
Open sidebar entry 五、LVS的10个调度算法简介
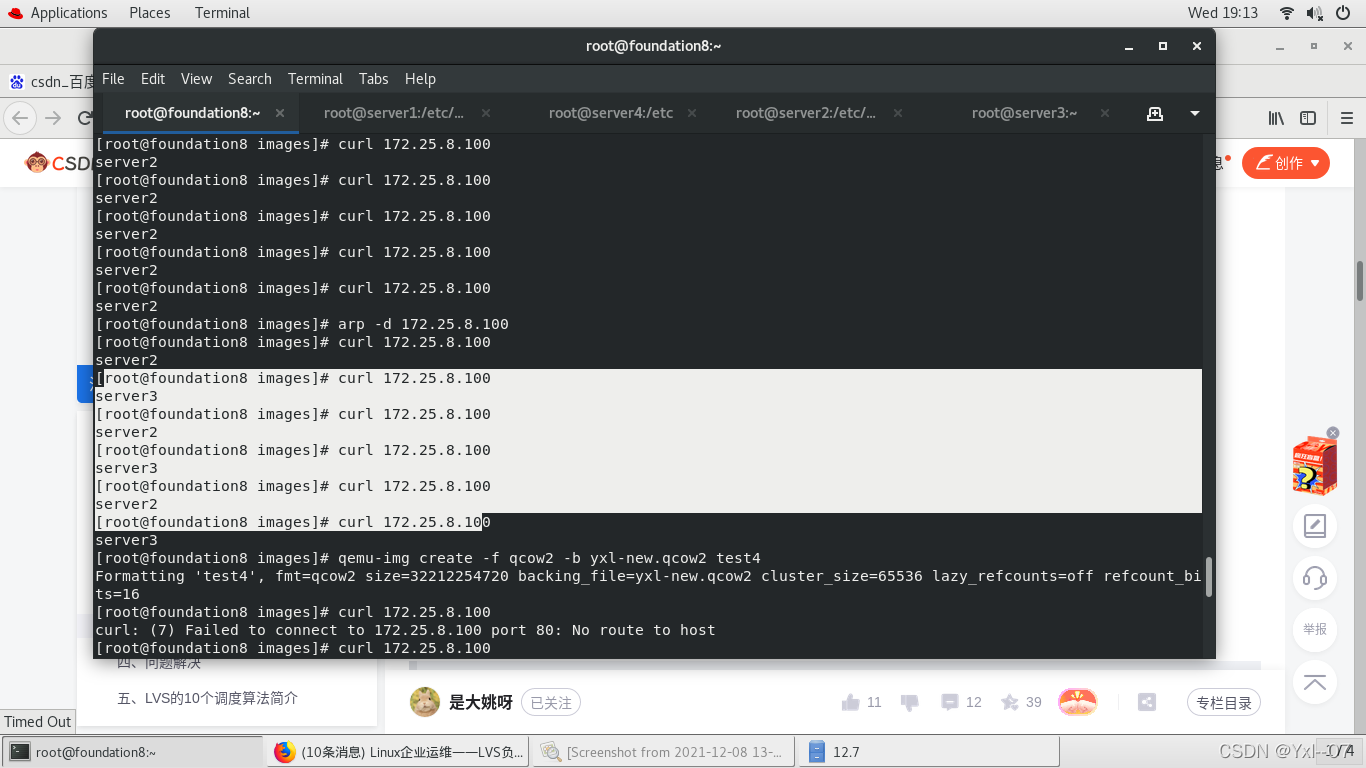207,698
